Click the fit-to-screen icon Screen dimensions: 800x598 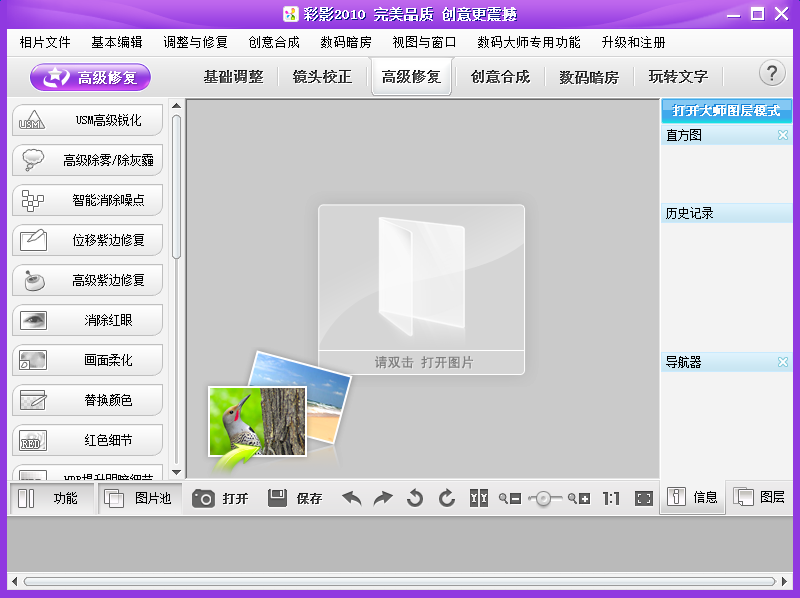pos(644,498)
